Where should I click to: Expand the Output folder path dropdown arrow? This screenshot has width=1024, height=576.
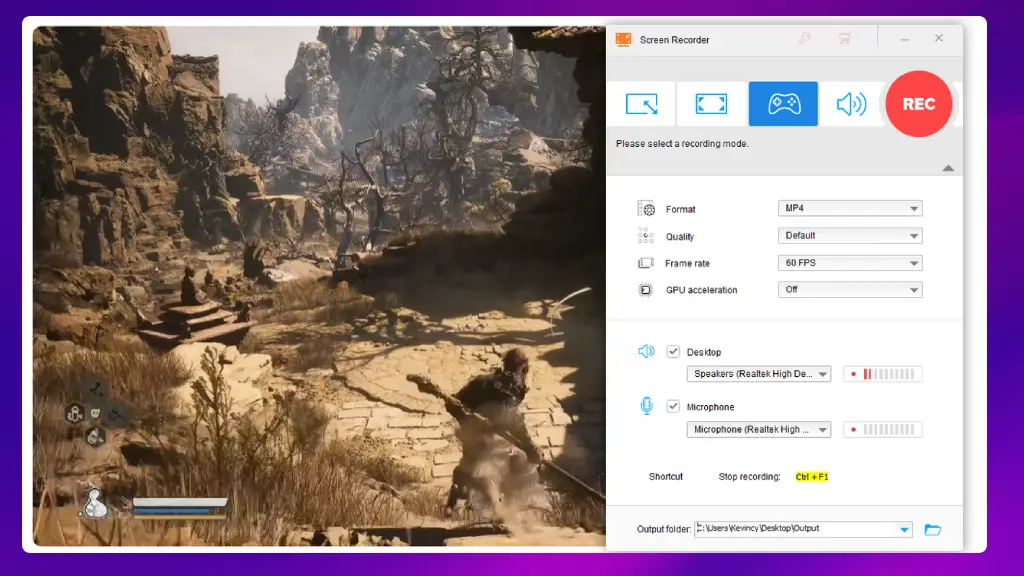[904, 530]
